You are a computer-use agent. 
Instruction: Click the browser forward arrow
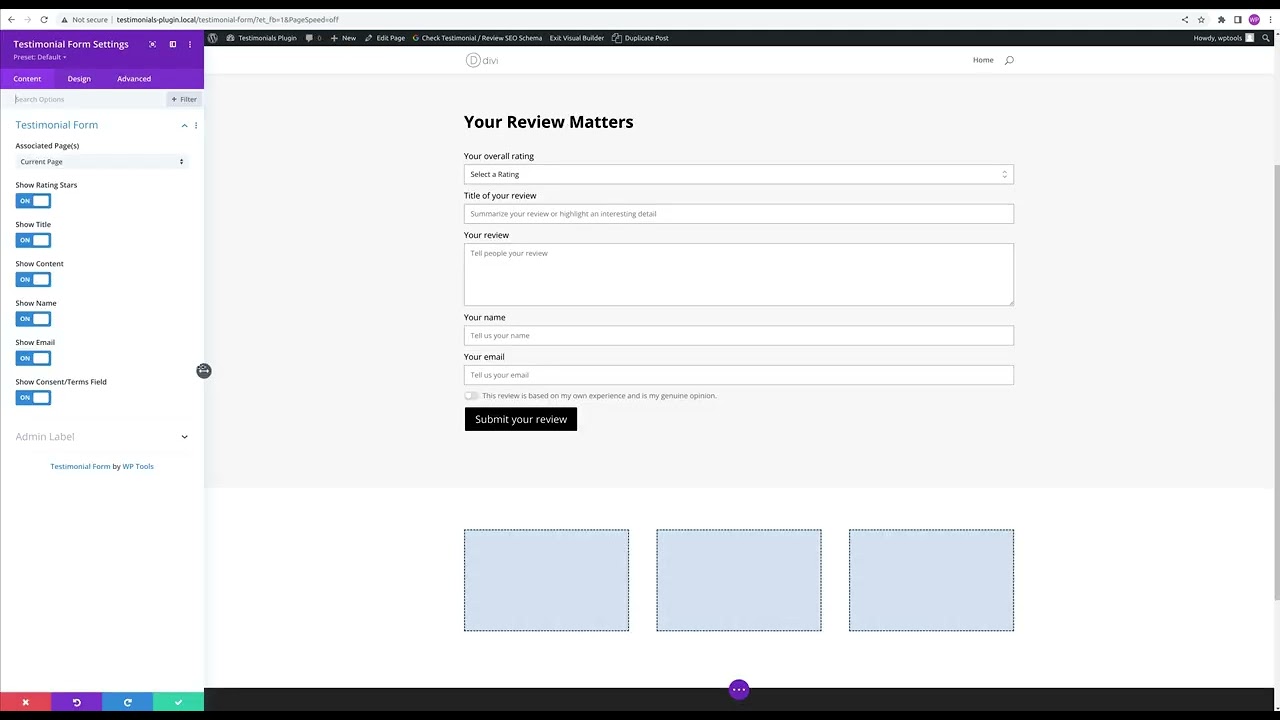(x=27, y=19)
